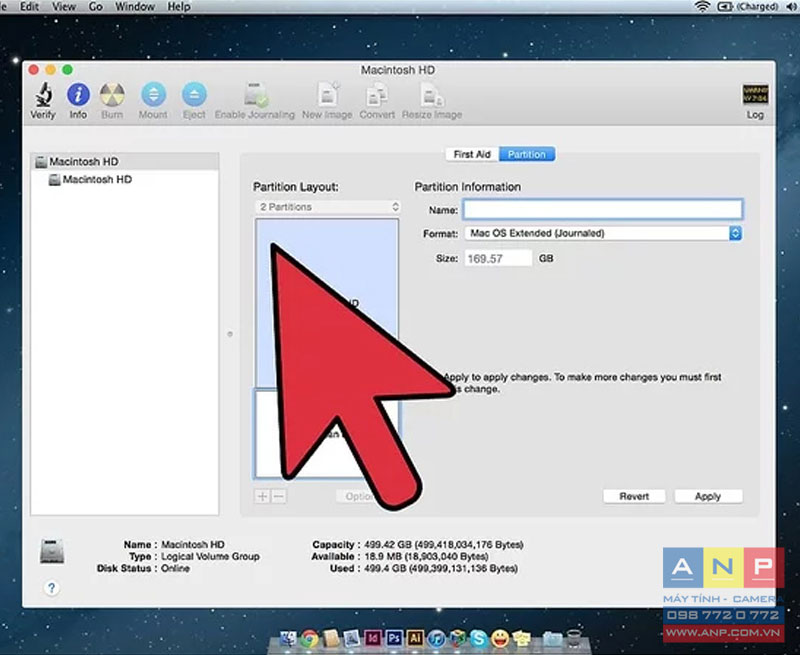Screen dimensions: 800x655
Task: Open the Partition Layout dropdown showing 2 Partitions
Action: [328, 207]
